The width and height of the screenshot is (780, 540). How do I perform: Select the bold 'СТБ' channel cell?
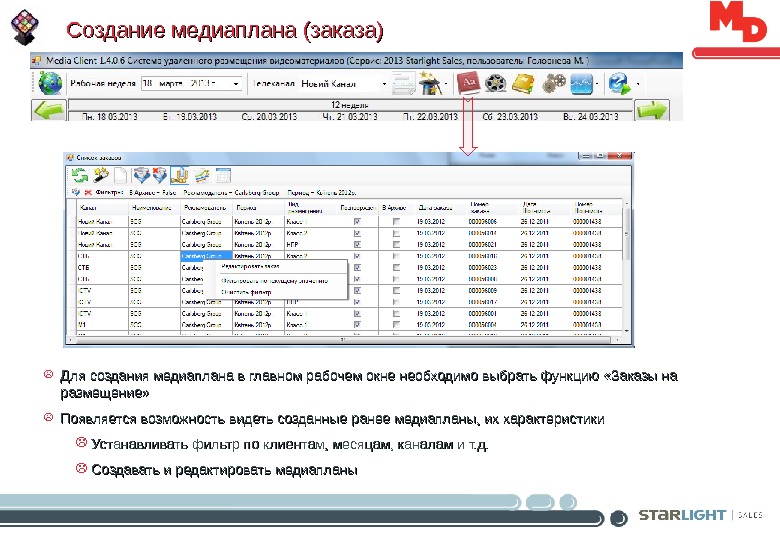102,268
